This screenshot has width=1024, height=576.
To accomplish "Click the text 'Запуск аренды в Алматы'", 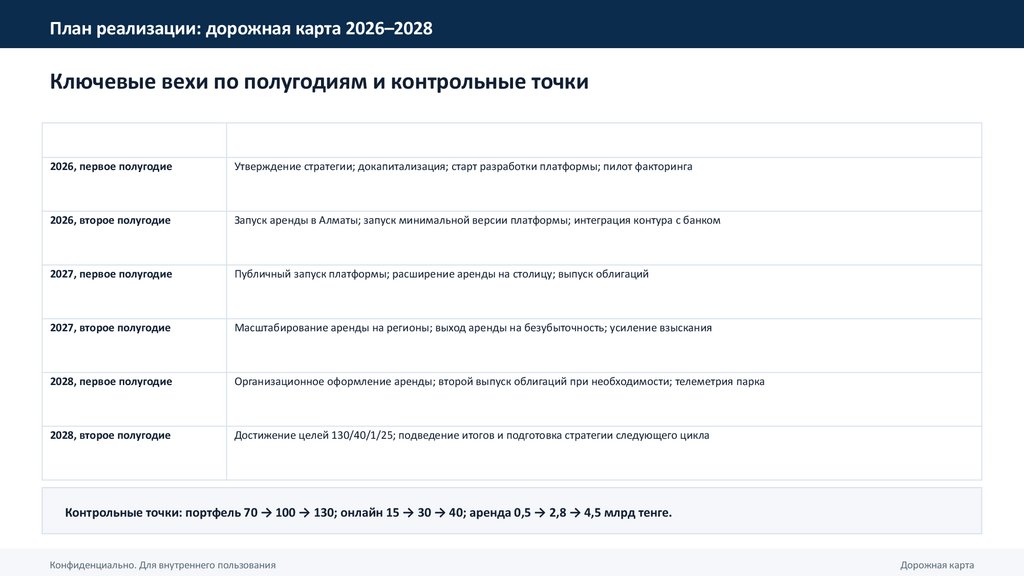I will [x=296, y=220].
